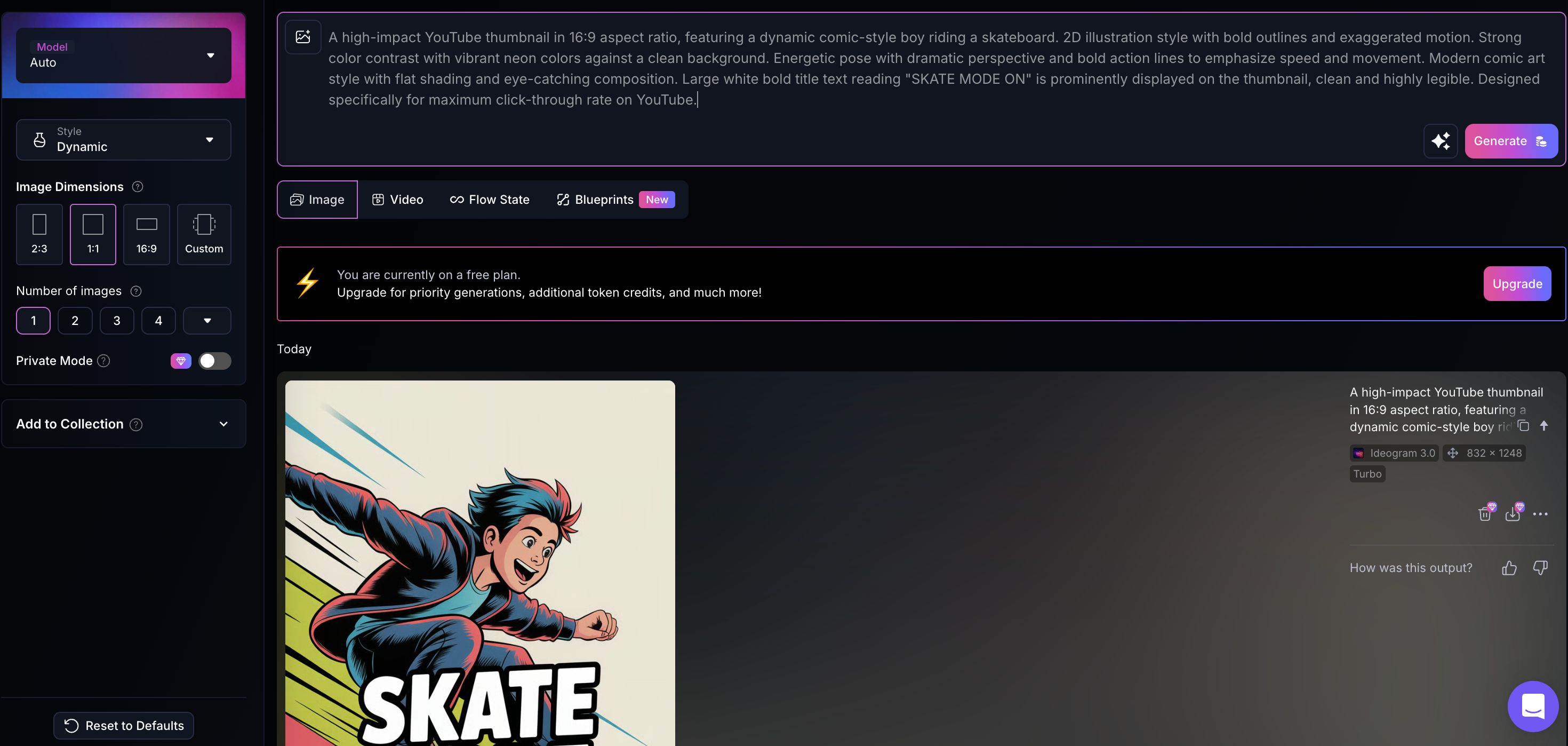Delete the generated image via trash icon
The height and width of the screenshot is (746, 1568).
click(1485, 514)
